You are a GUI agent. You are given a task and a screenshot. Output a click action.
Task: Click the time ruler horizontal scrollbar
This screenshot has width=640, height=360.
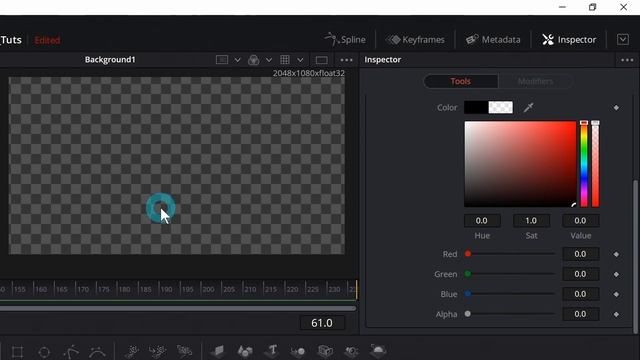(x=178, y=308)
